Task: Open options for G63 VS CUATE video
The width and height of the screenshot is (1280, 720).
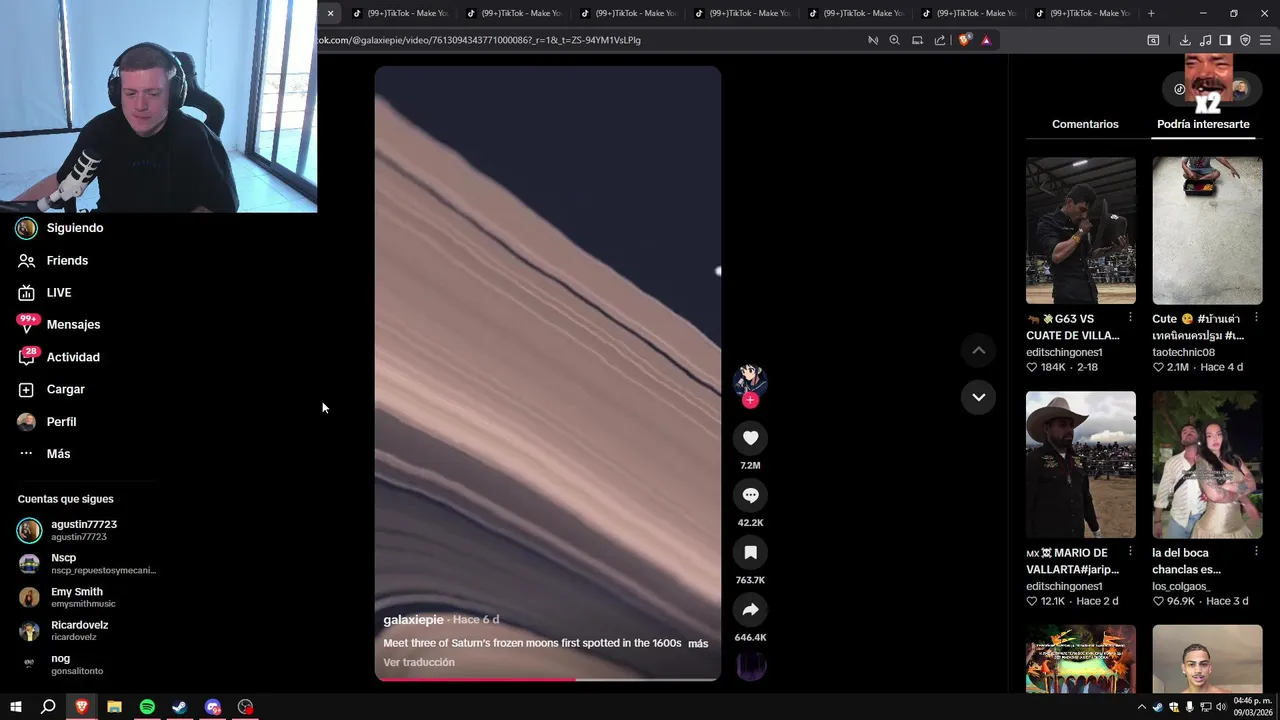Action: [x=1130, y=318]
